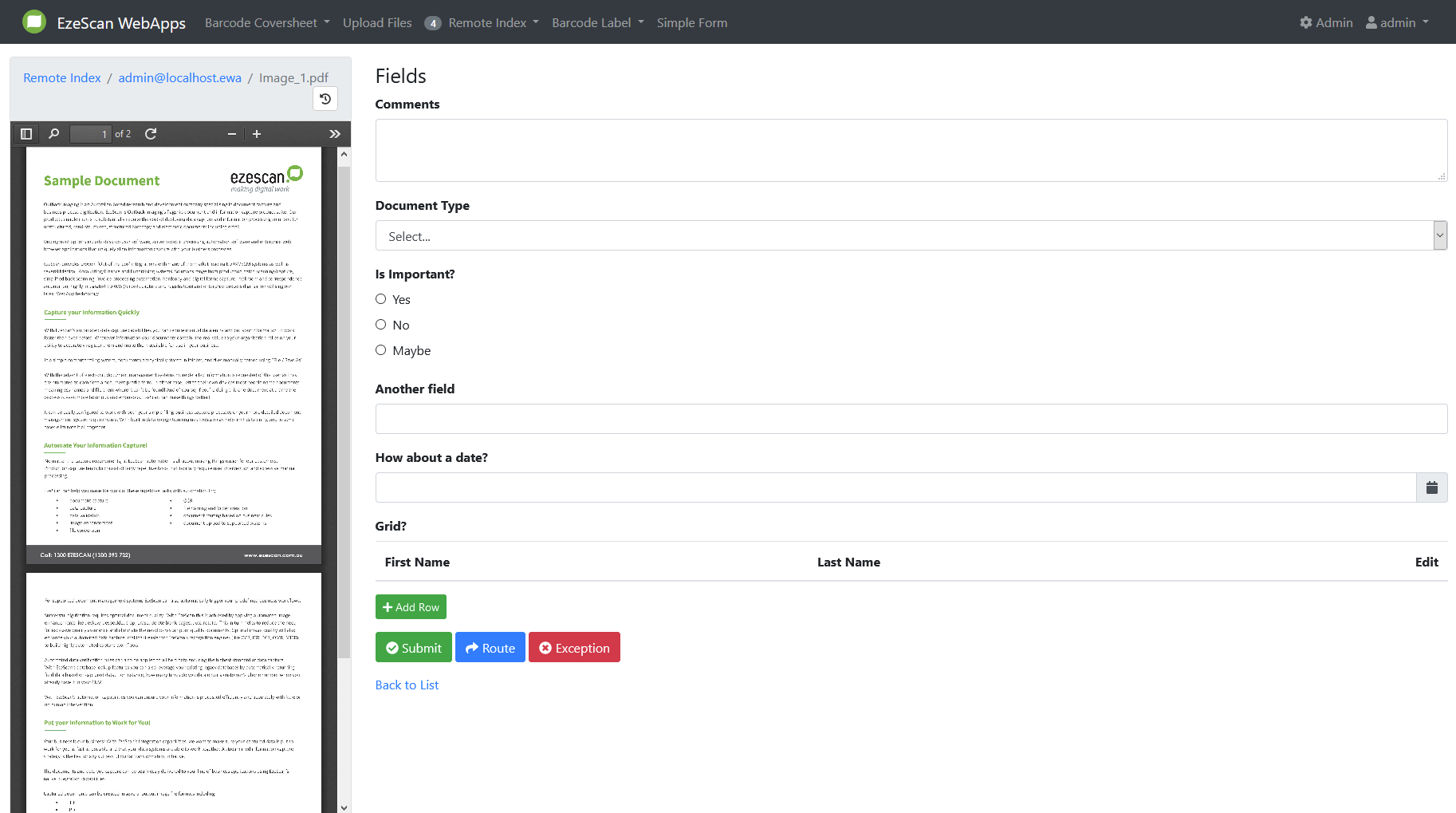Choose No for Is Important

(381, 325)
